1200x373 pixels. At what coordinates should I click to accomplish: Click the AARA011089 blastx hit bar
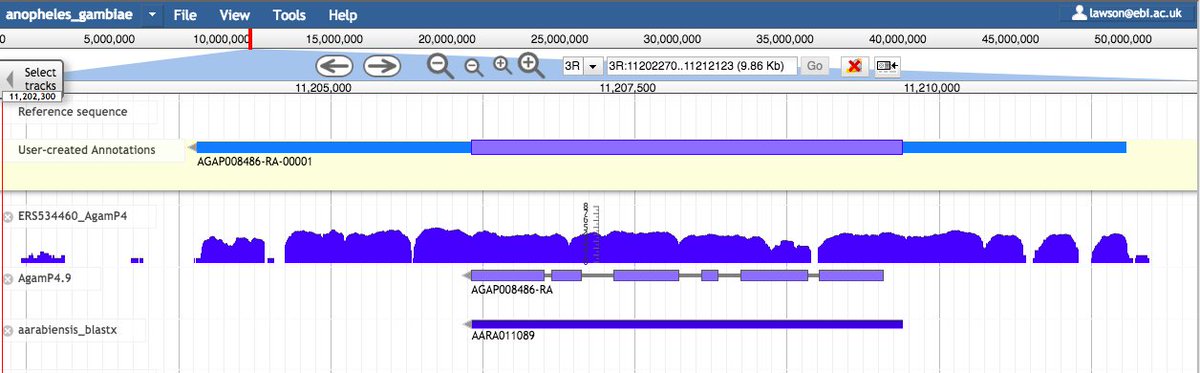coord(686,324)
